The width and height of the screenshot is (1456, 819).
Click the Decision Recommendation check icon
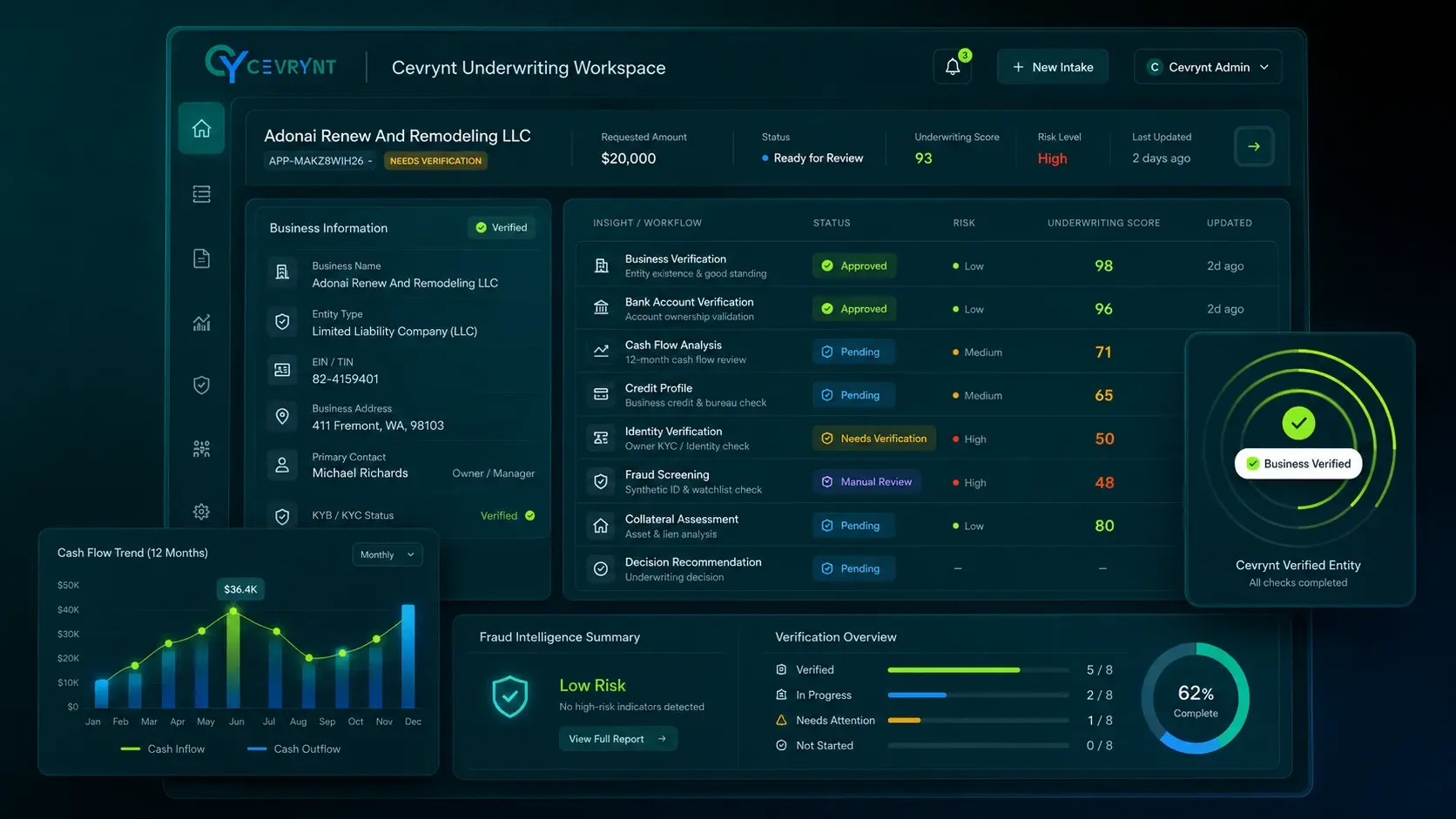pyautogui.click(x=601, y=568)
